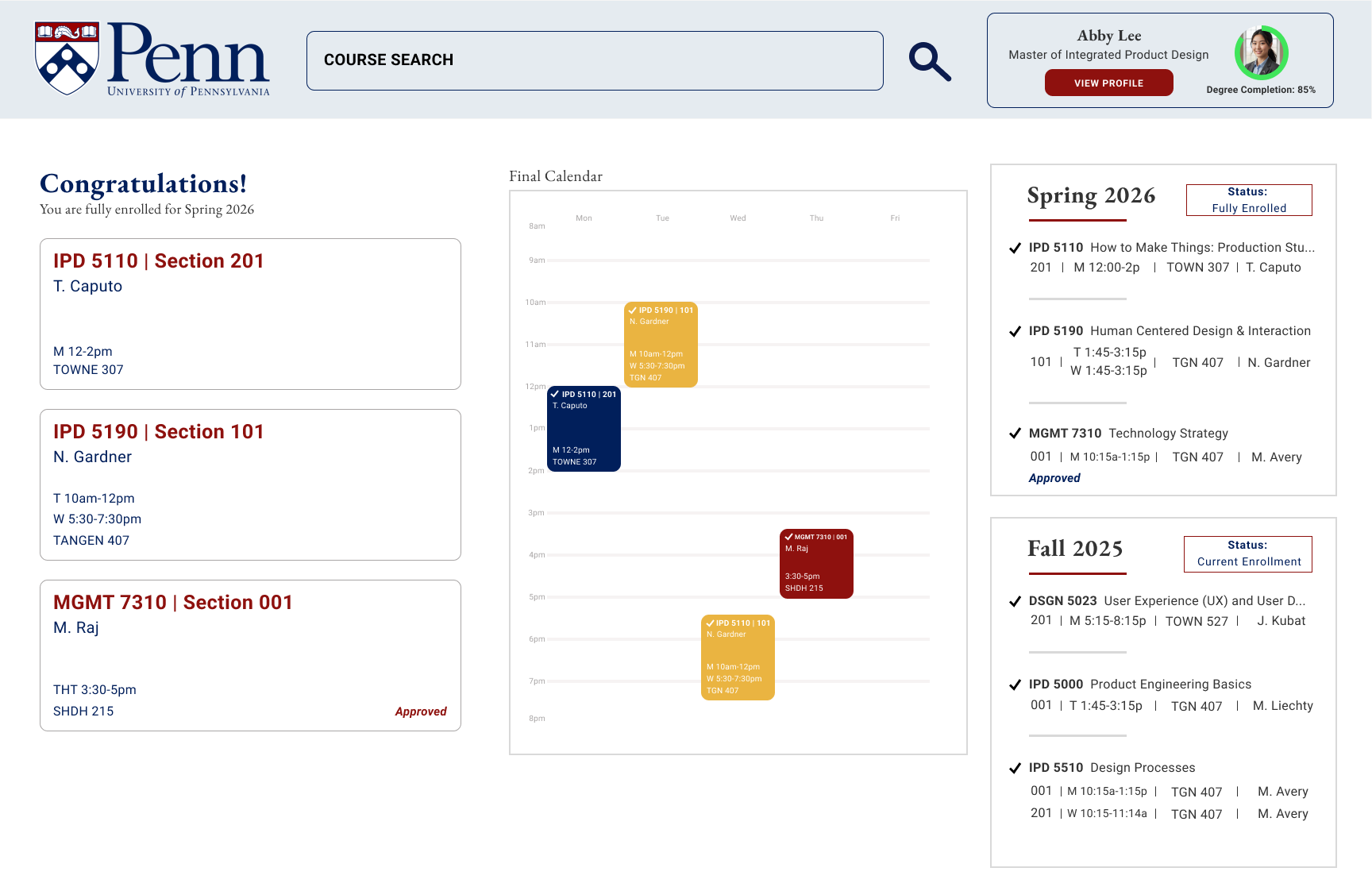Select the yellow Wednesday evening calendar event
1372x887 pixels.
point(738,658)
